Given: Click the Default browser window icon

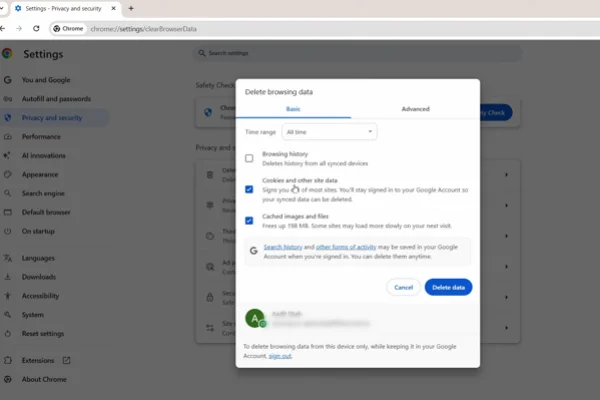Looking at the screenshot, I should [8, 212].
